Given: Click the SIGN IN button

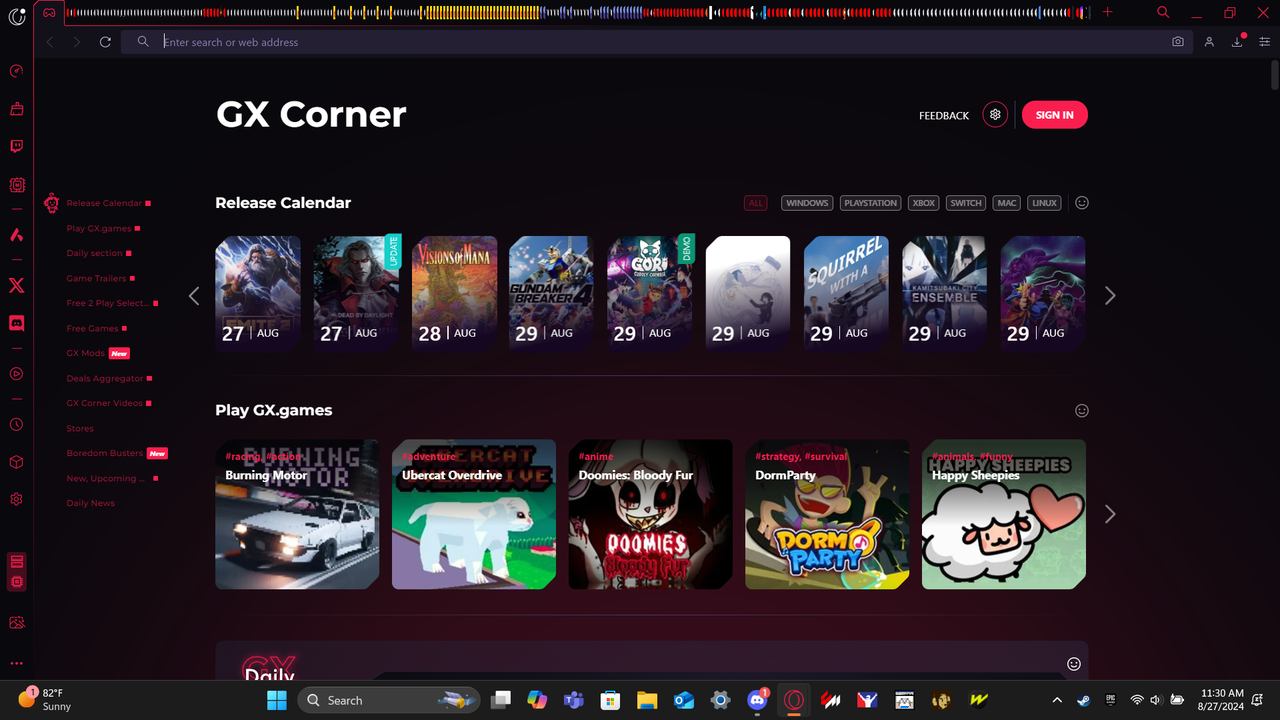Looking at the screenshot, I should point(1055,115).
